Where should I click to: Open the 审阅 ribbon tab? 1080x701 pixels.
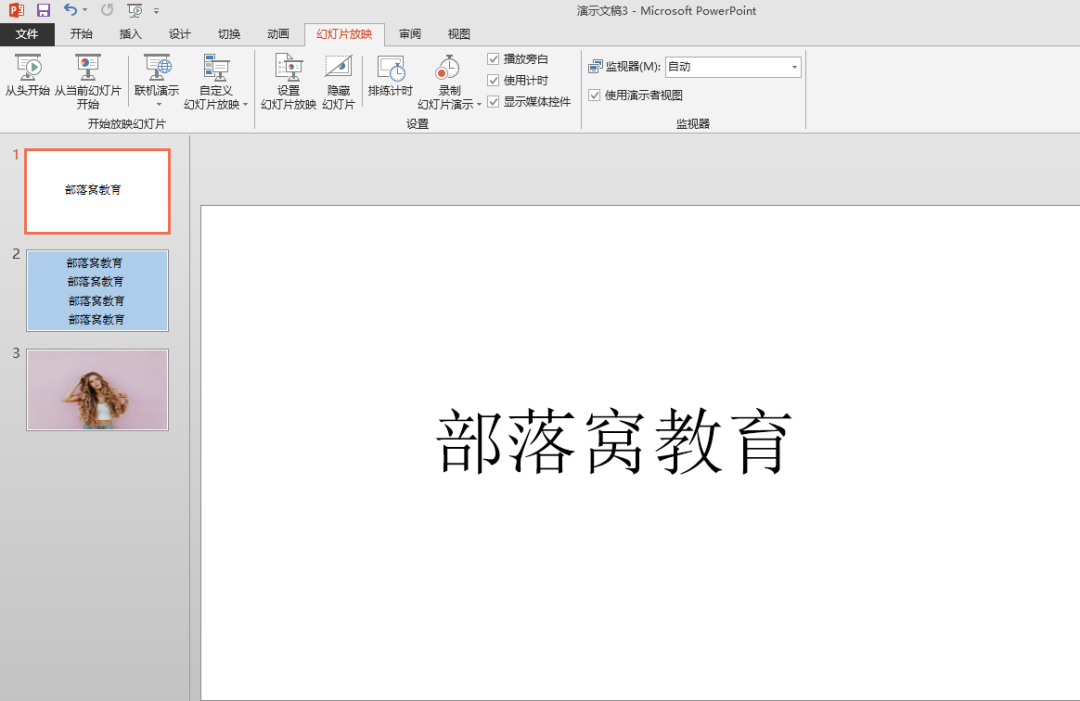(x=409, y=33)
